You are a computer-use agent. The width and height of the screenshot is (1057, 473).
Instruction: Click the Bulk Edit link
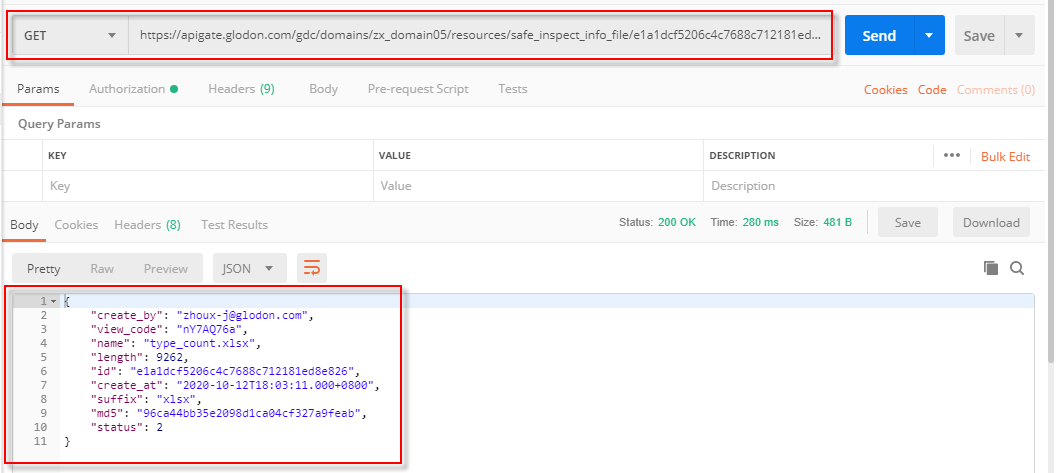(x=1005, y=157)
